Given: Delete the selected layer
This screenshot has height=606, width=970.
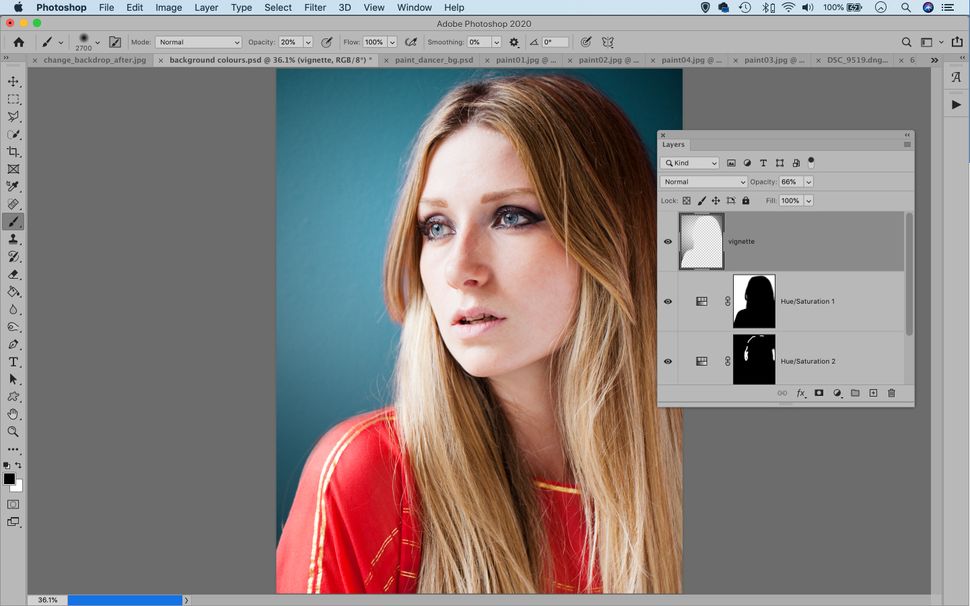Looking at the screenshot, I should point(891,393).
